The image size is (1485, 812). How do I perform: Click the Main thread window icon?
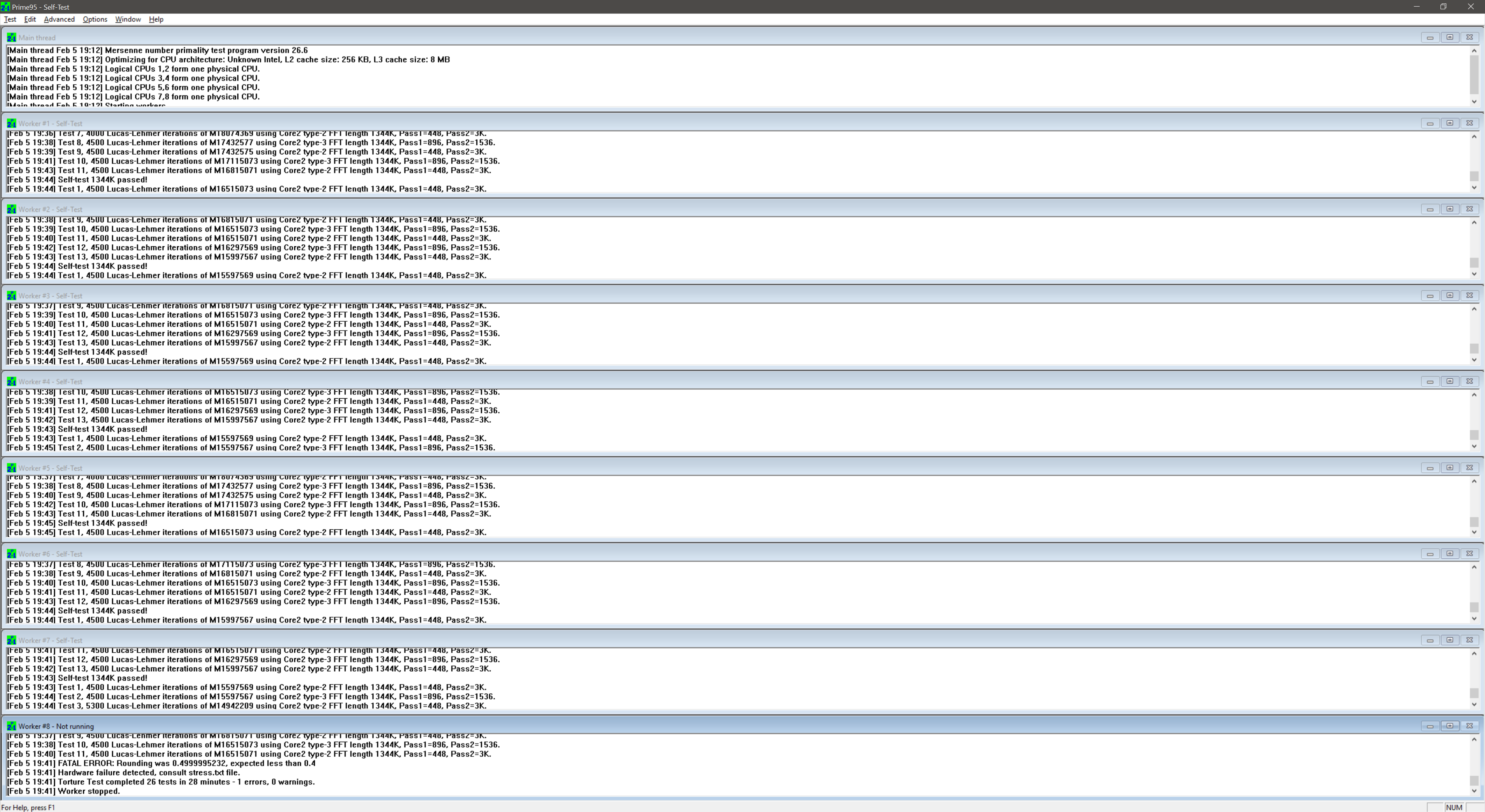click(x=11, y=38)
